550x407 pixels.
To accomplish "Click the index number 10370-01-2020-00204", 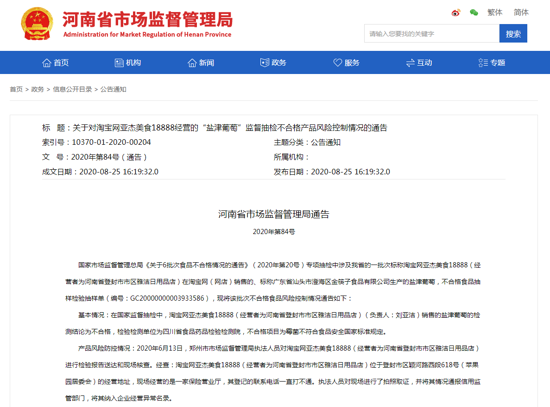I will pyautogui.click(x=111, y=142).
